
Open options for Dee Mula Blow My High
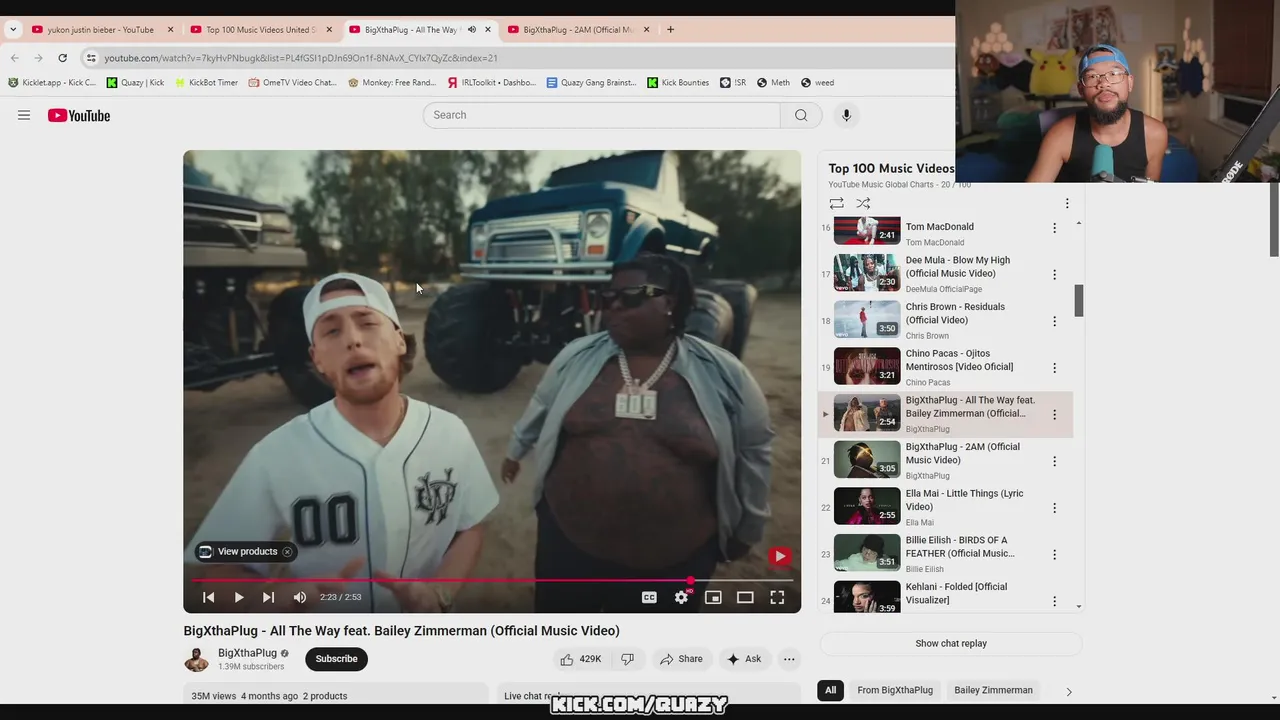[1054, 274]
